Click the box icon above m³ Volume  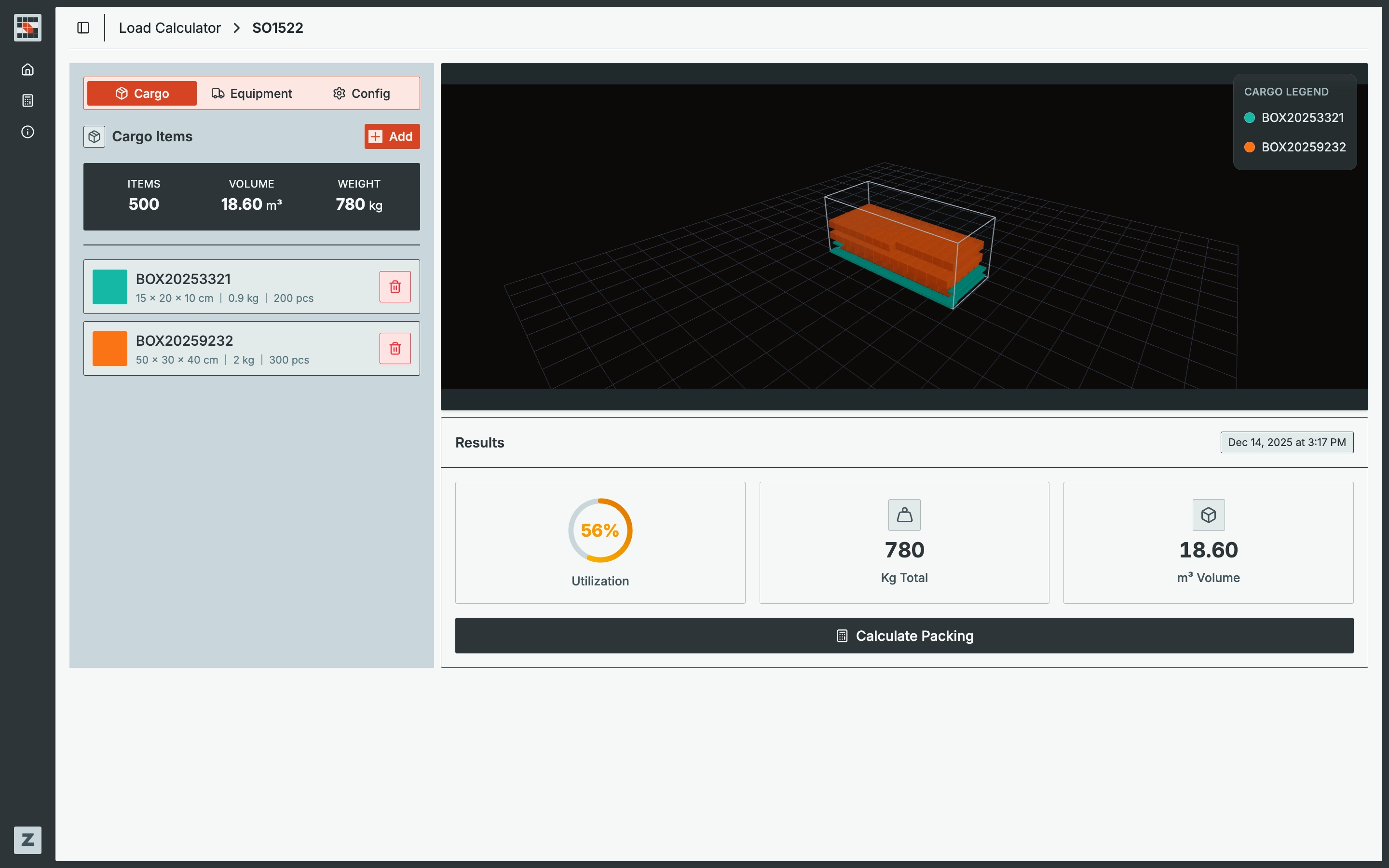click(1208, 515)
